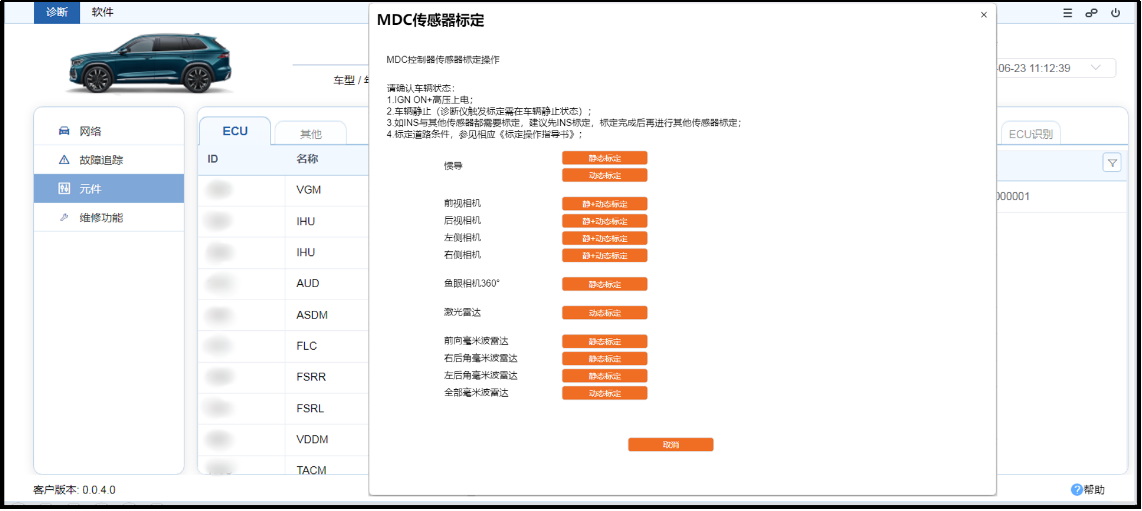Screen dimensions: 1142x511
Task: Click the 鱼眼相机360° label
Action: pos(472,283)
